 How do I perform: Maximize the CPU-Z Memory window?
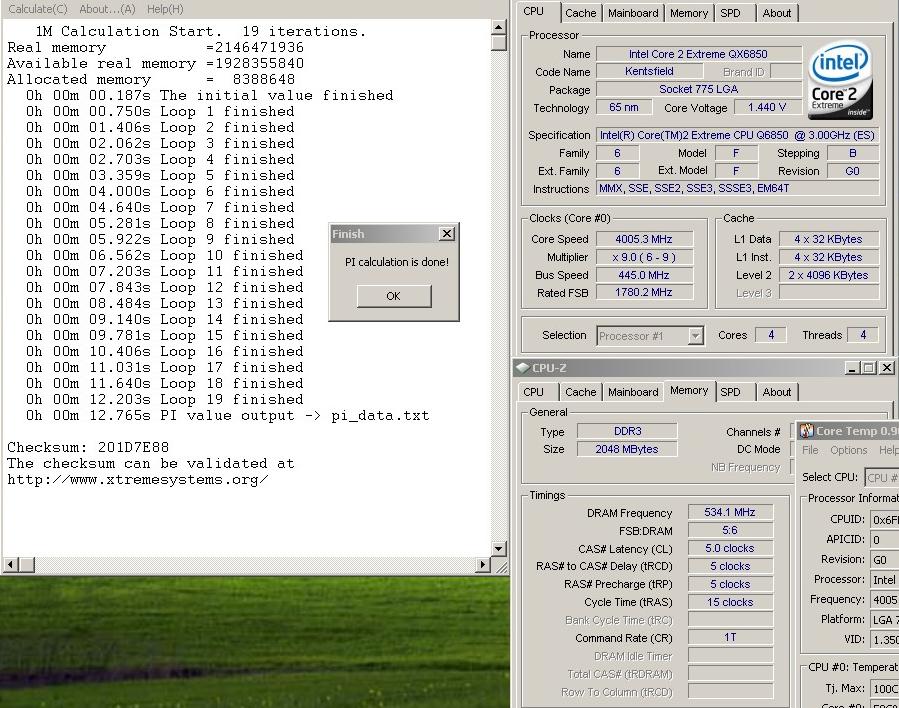click(869, 368)
